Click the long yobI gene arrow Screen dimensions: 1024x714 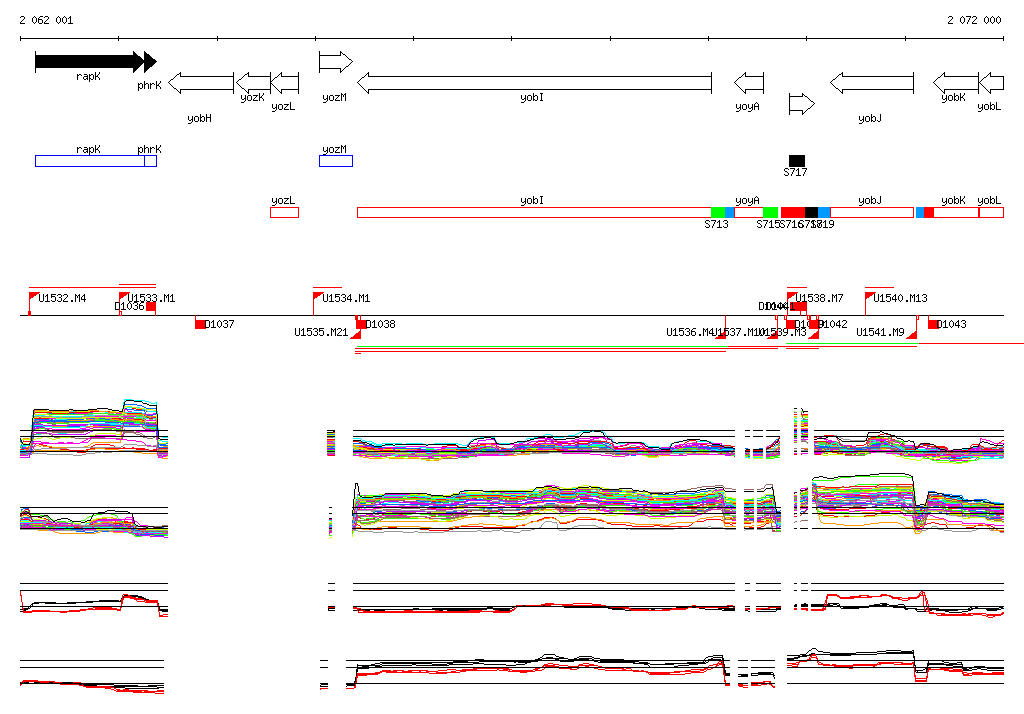534,83
